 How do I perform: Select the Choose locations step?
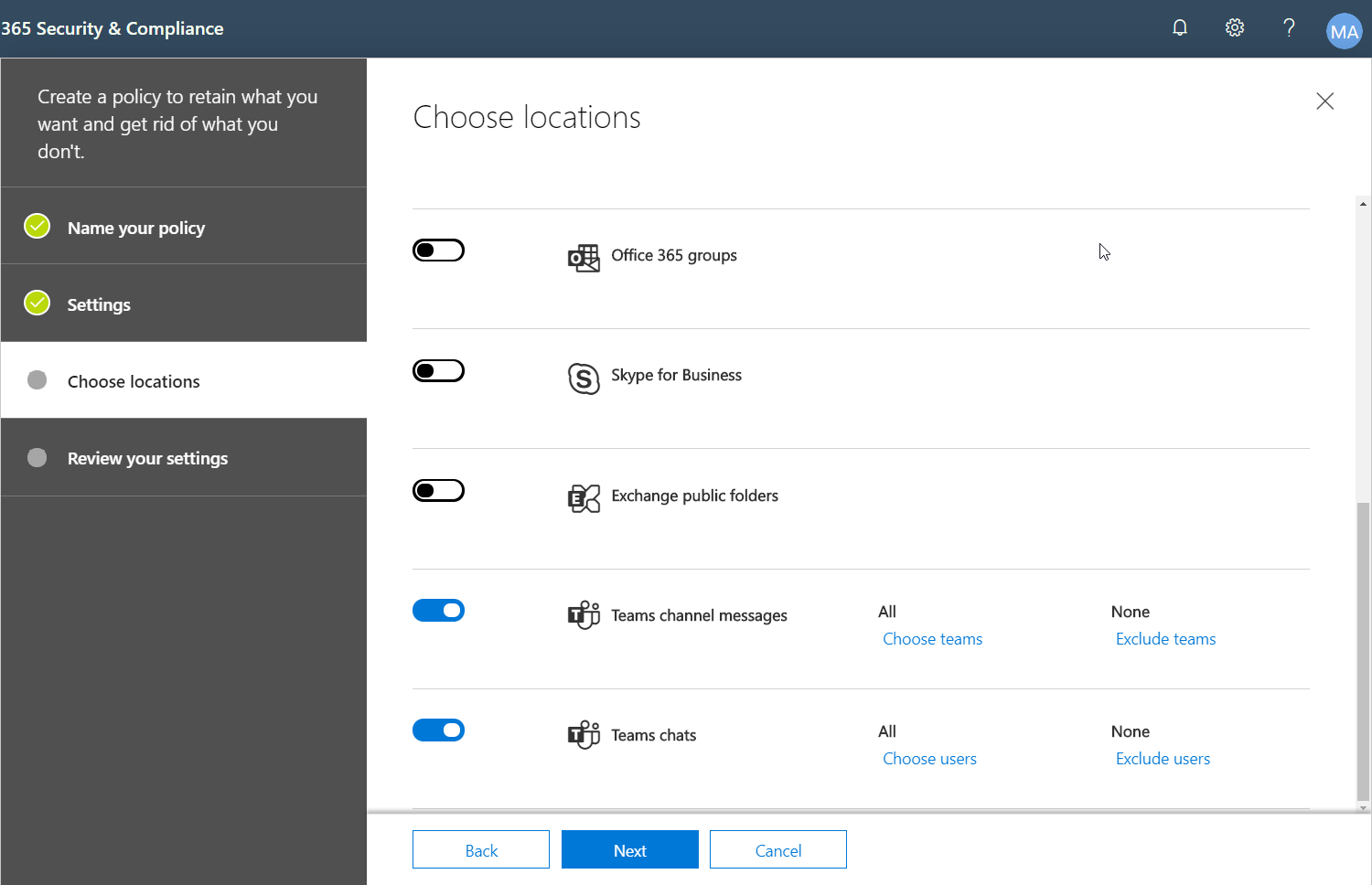tap(184, 380)
